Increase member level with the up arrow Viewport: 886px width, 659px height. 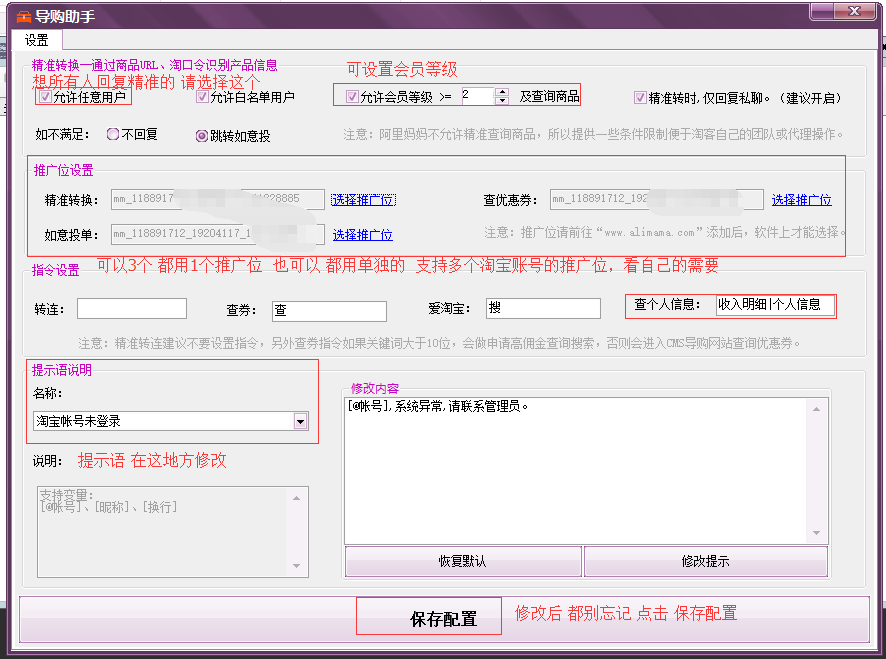[x=502, y=92]
